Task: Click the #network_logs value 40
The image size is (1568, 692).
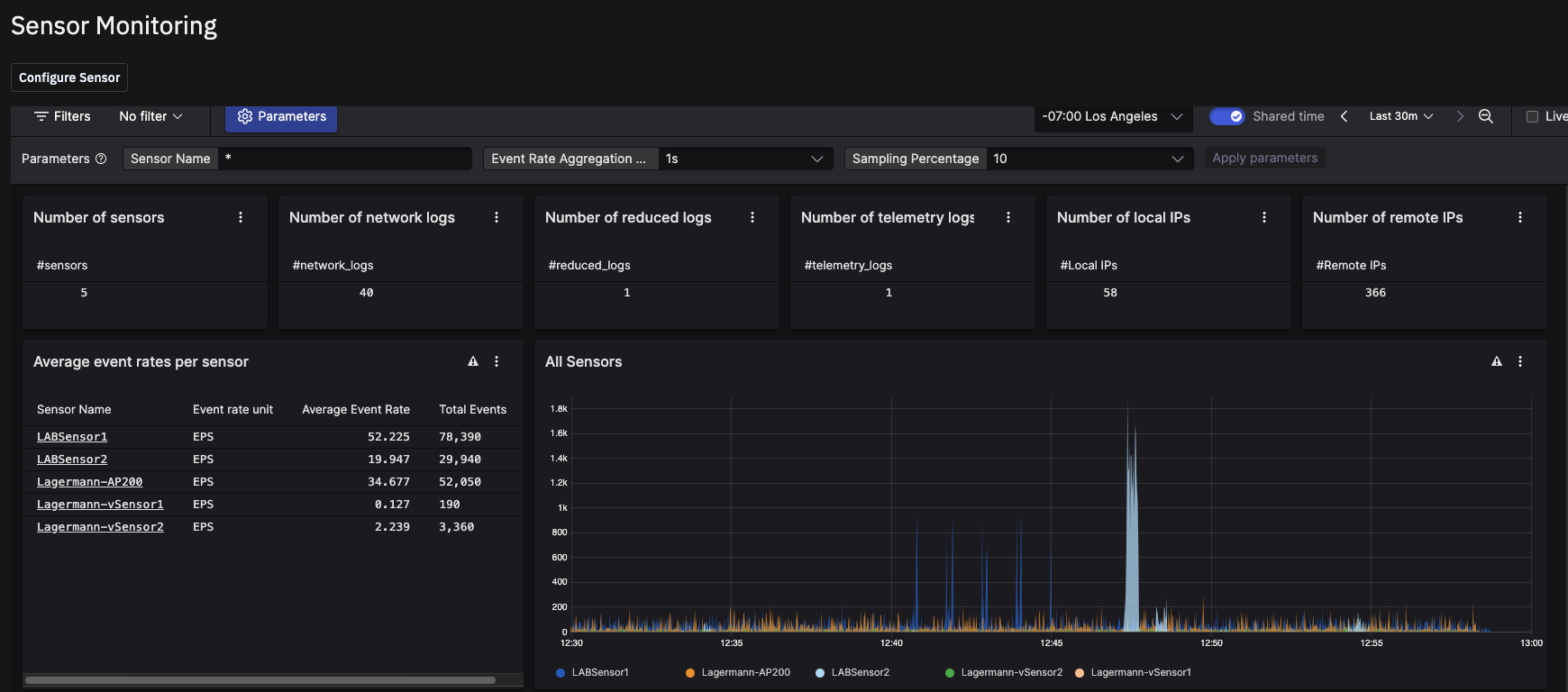Action: [366, 293]
